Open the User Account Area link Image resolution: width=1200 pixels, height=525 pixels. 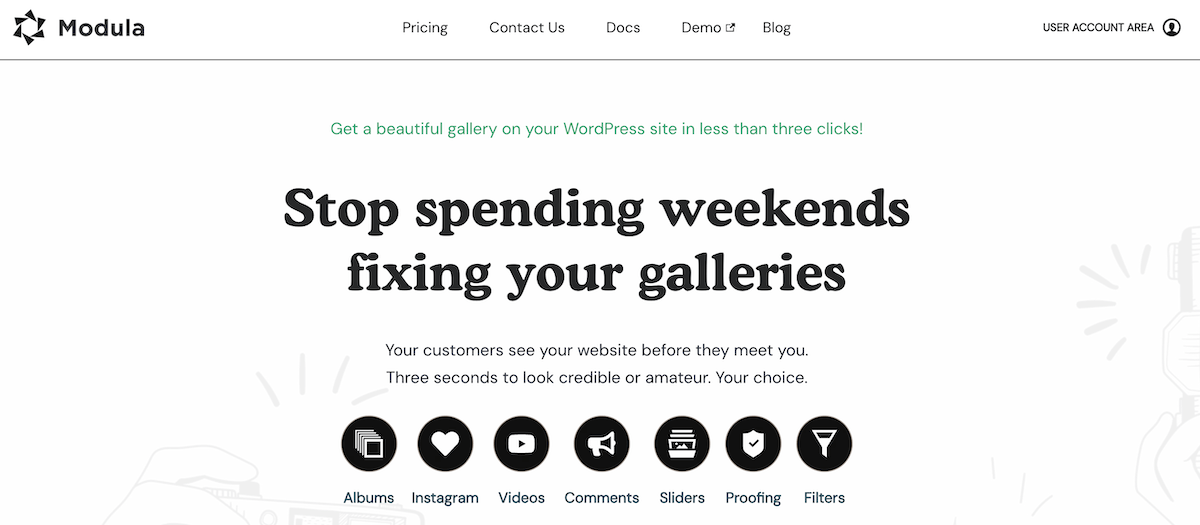(x=1098, y=28)
